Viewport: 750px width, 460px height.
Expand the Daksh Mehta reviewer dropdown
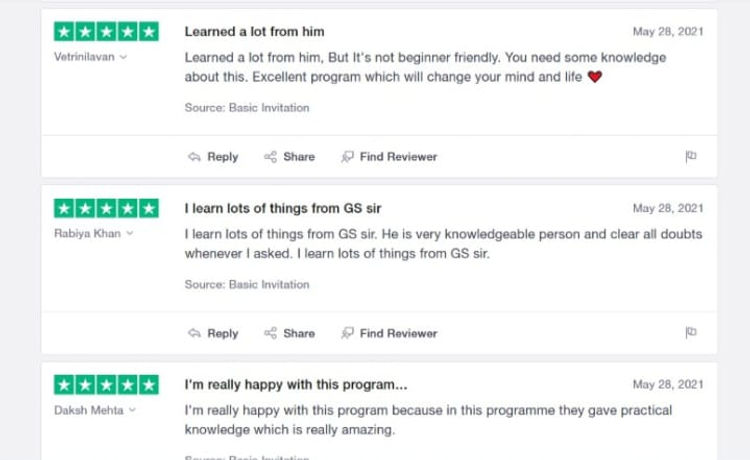(x=132, y=410)
